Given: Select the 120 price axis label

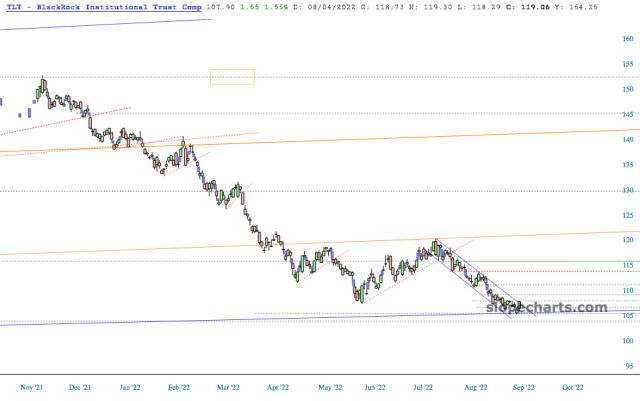Looking at the screenshot, I should click(x=628, y=240).
